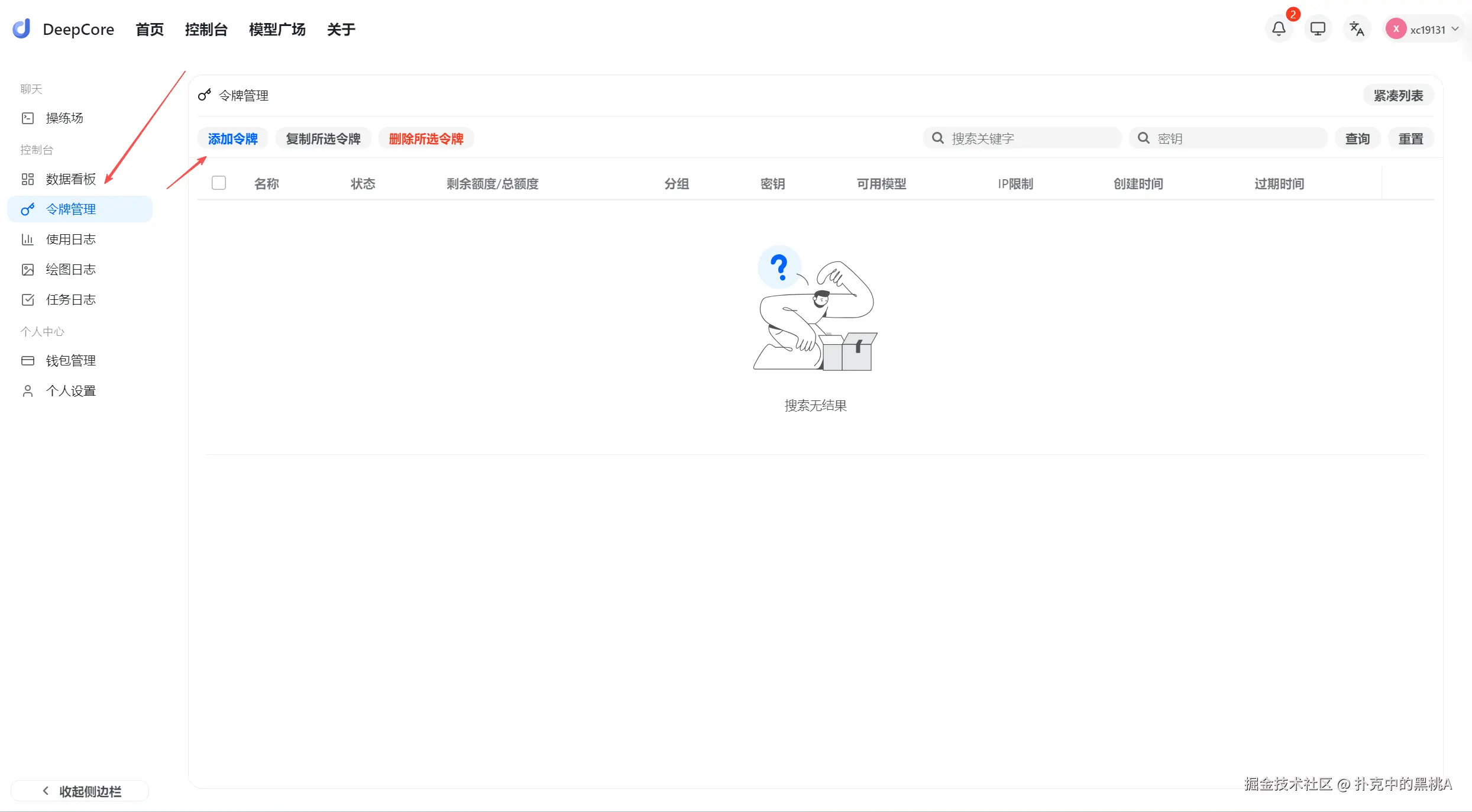This screenshot has width=1472, height=812.
Task: Toggle the select-all tokens checkbox
Action: point(219,183)
